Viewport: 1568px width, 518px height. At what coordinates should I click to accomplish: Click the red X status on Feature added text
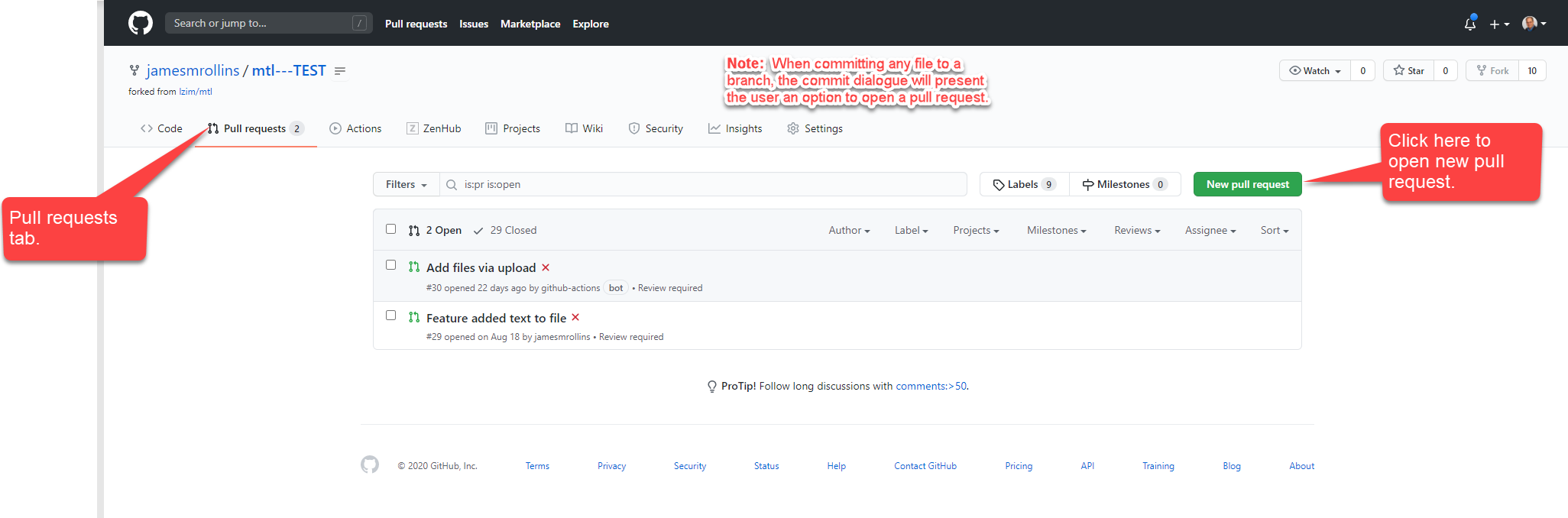(575, 317)
